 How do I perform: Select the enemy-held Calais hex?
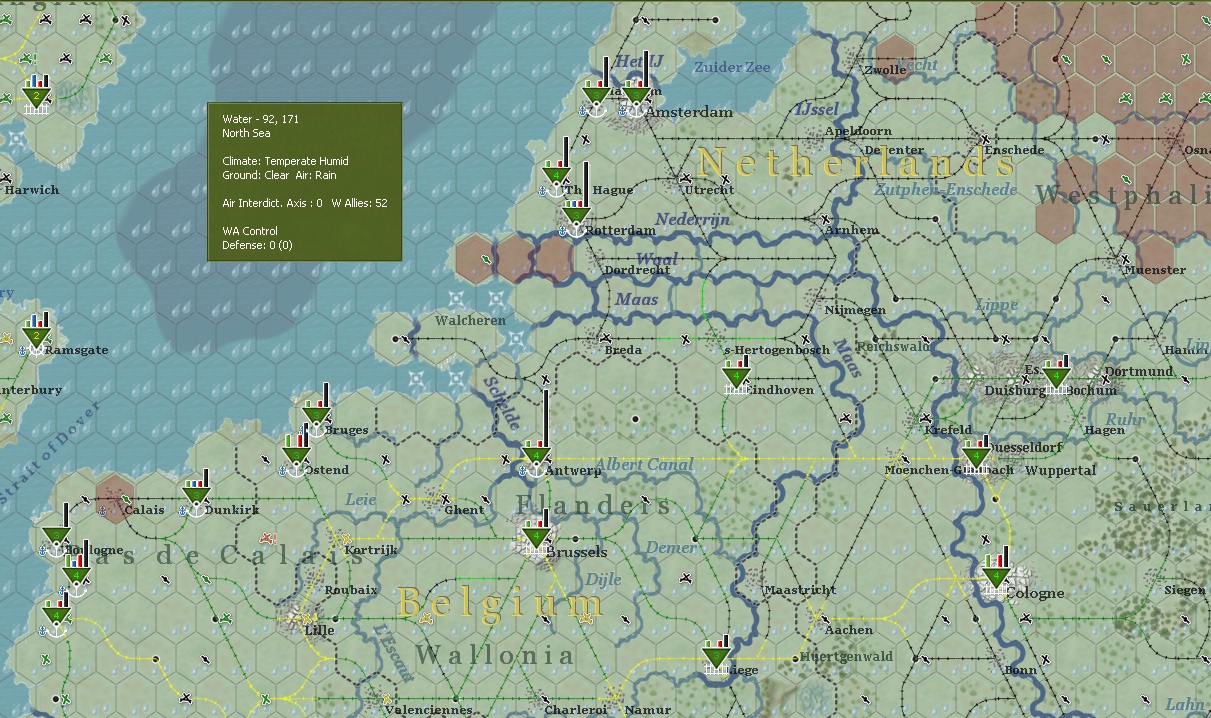pyautogui.click(x=115, y=498)
